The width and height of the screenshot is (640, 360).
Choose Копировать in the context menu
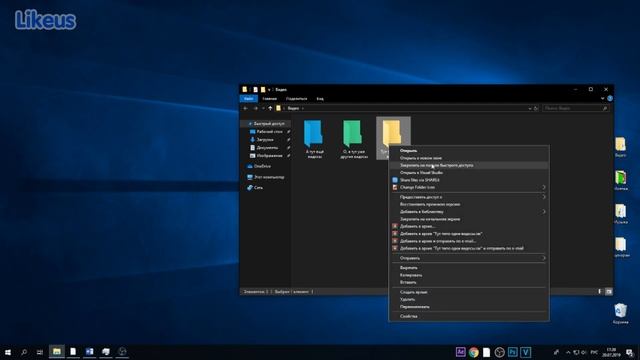click(469, 275)
